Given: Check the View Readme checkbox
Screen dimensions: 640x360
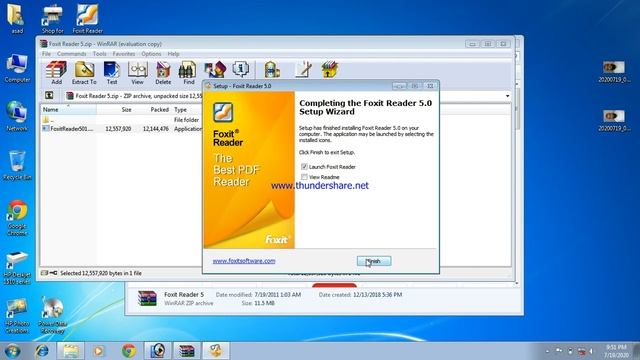Looking at the screenshot, I should [304, 177].
